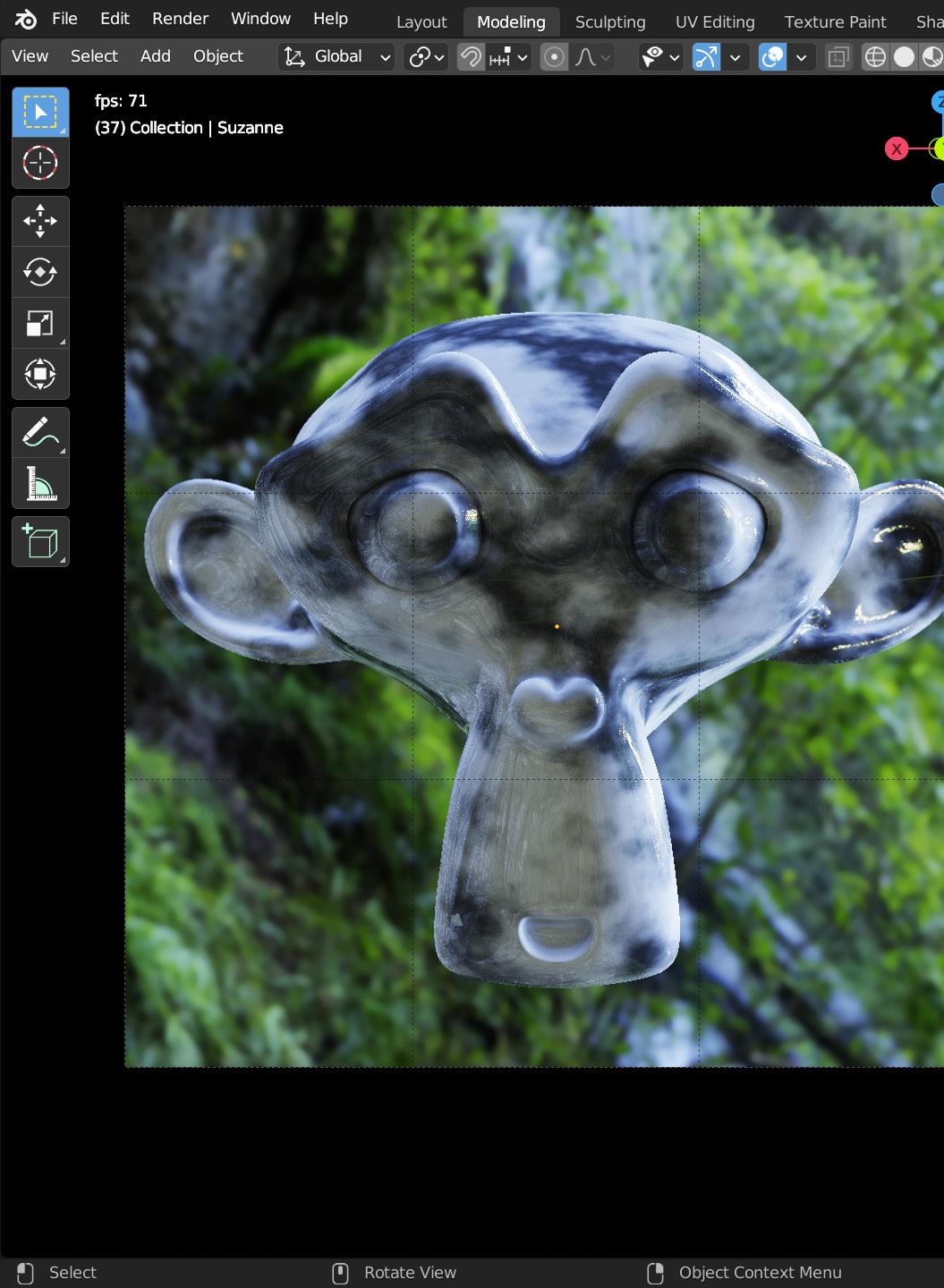
Task: Click the blue Z axis gizmo
Action: pyautogui.click(x=938, y=102)
